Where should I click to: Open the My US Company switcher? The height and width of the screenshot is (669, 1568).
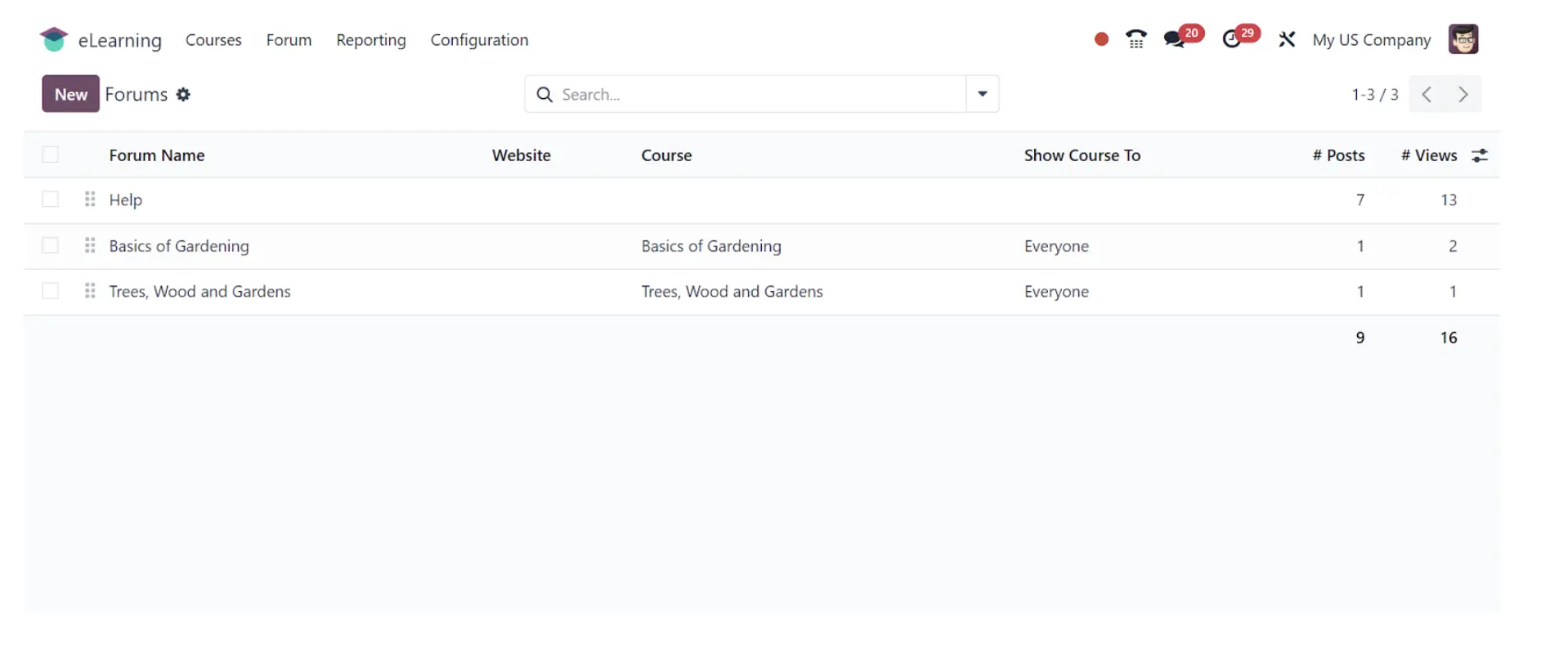(1372, 40)
